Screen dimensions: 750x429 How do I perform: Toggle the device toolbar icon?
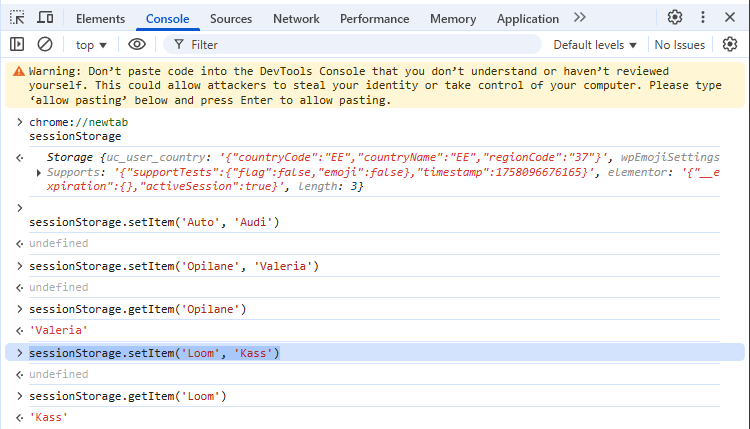coord(46,18)
